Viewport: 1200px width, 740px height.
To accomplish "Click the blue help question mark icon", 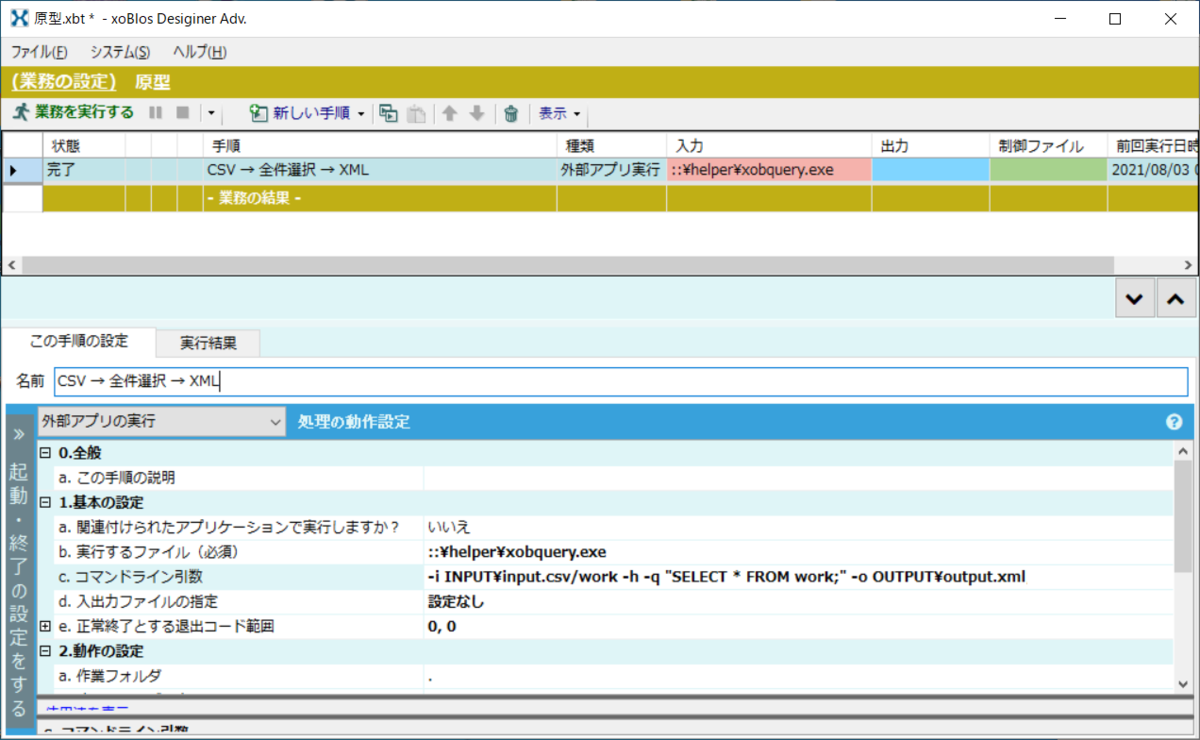I will 1174,422.
